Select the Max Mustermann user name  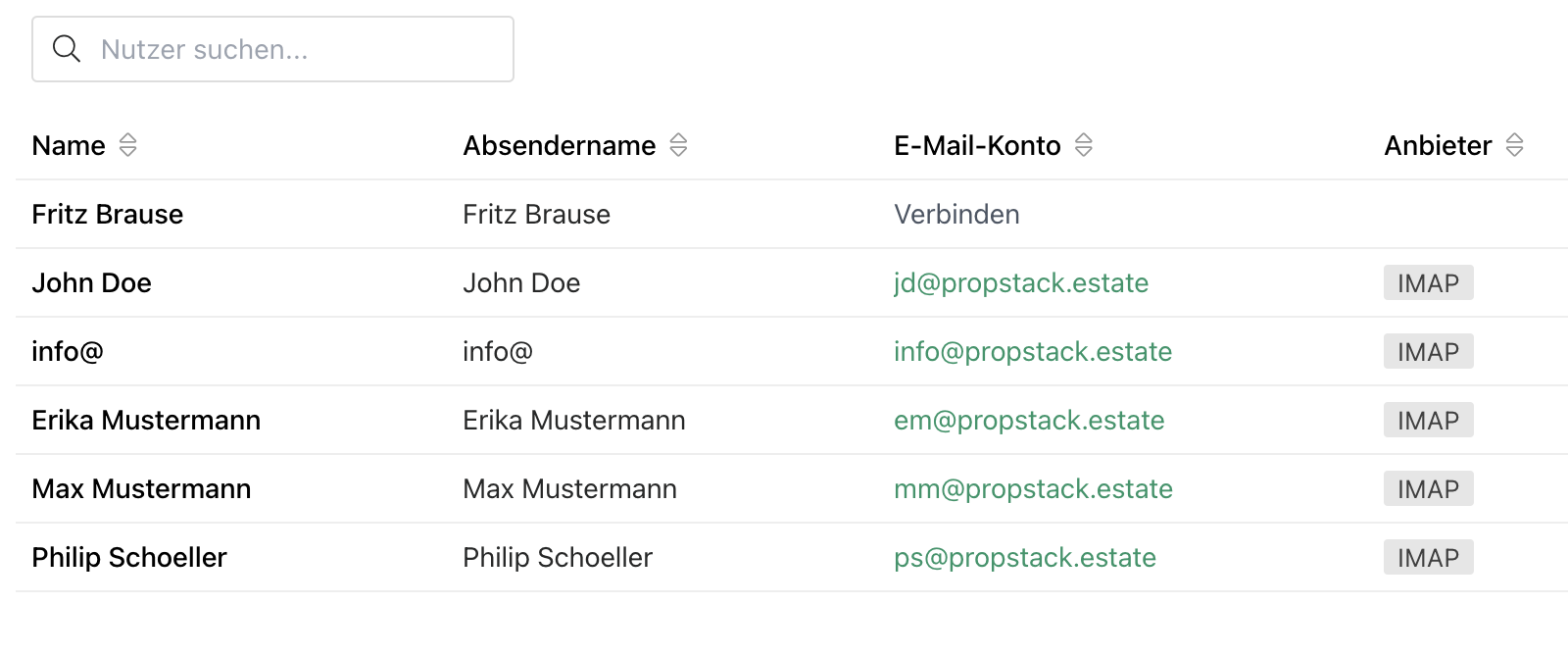coord(141,489)
